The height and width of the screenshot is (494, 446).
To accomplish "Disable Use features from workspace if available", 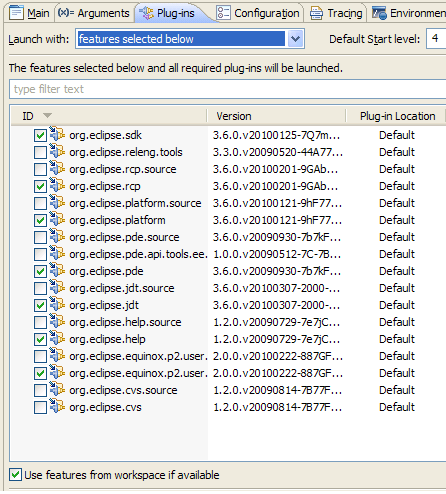I will tap(15, 475).
